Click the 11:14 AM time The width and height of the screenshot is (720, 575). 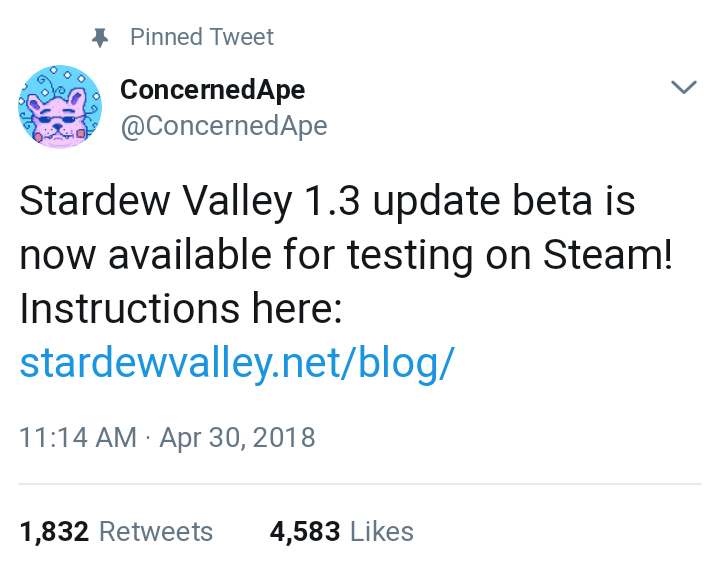coord(78,437)
